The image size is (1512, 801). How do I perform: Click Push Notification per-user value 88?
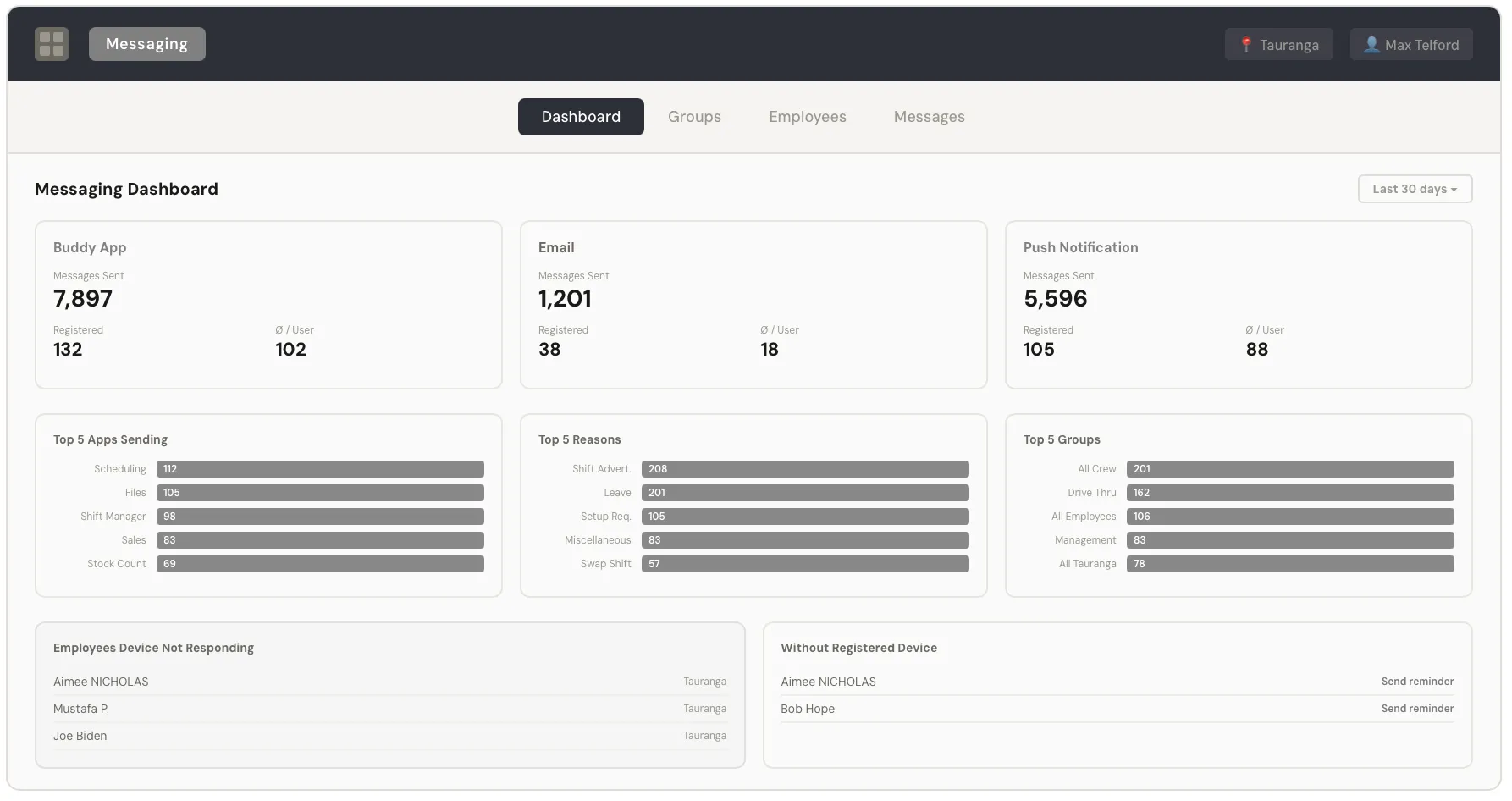pos(1256,350)
